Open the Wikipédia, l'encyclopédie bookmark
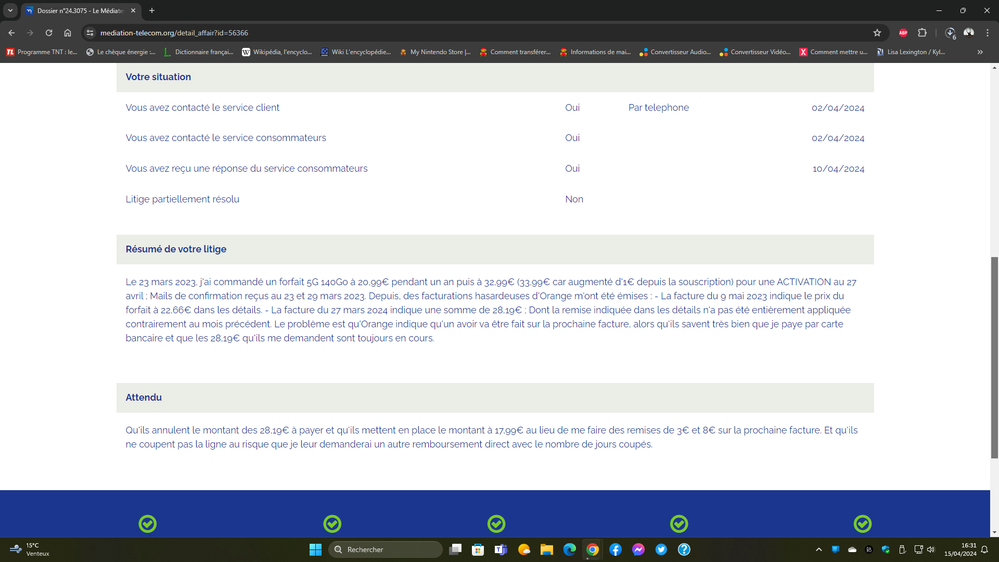 (277, 52)
